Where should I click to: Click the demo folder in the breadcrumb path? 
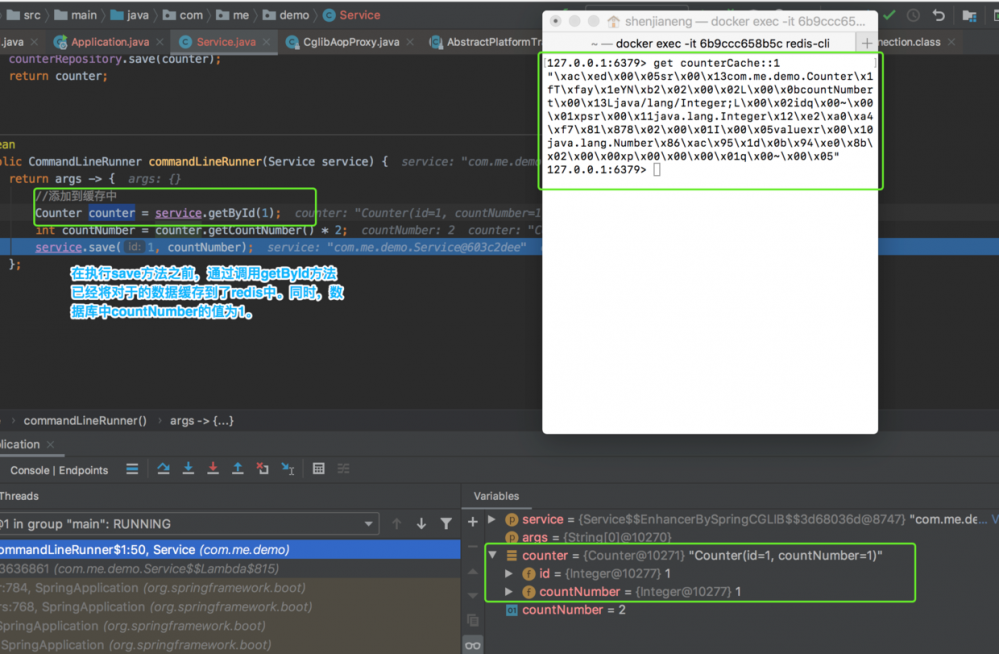point(293,15)
